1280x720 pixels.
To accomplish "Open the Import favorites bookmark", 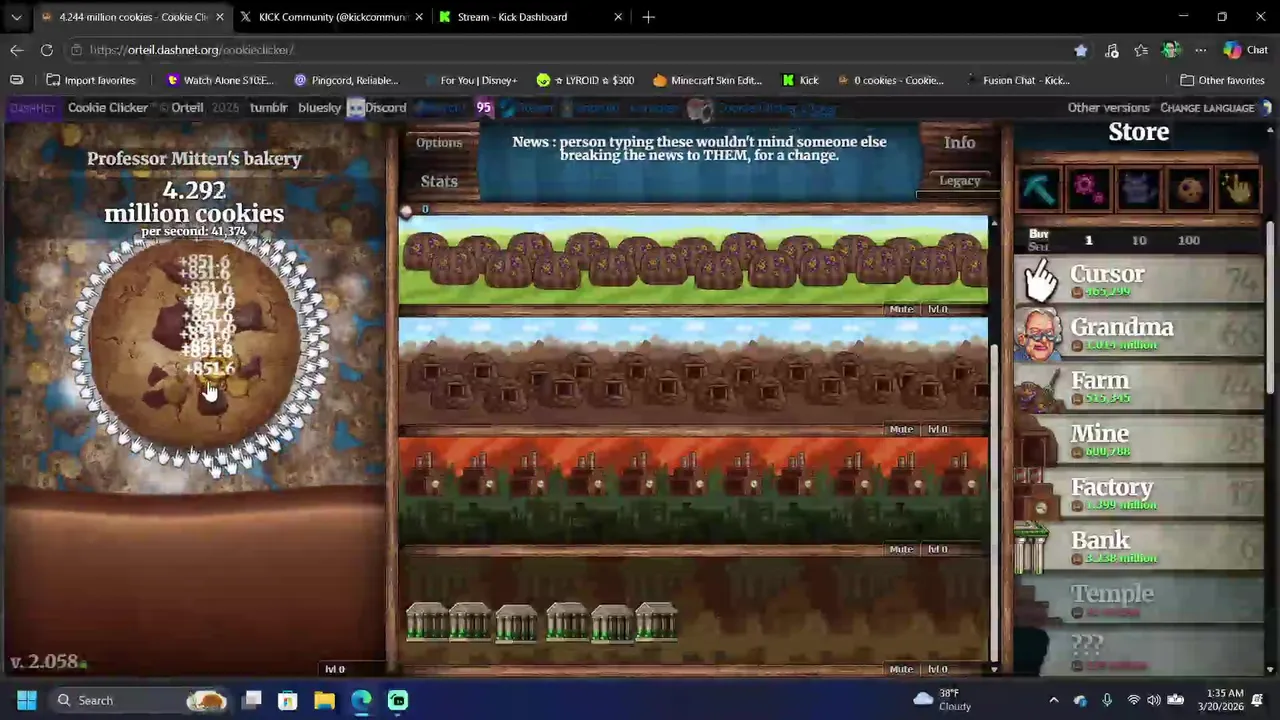I will point(91,80).
